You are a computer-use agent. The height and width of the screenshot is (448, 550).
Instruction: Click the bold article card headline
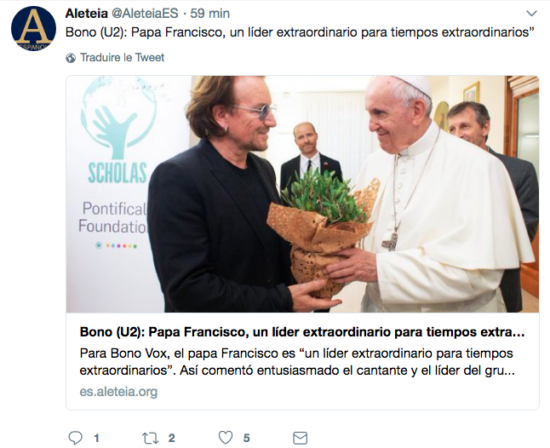coord(302,332)
